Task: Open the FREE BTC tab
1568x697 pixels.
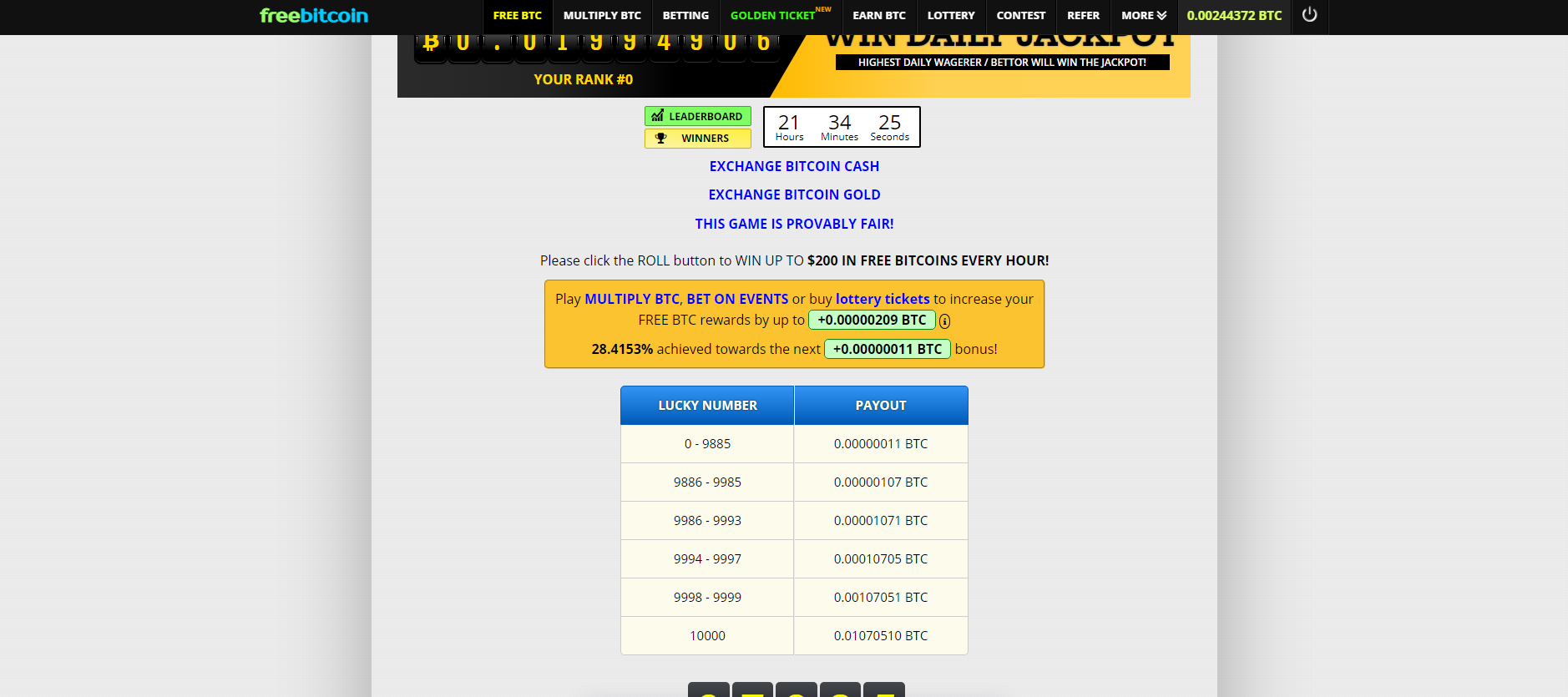Action: pyautogui.click(x=518, y=15)
